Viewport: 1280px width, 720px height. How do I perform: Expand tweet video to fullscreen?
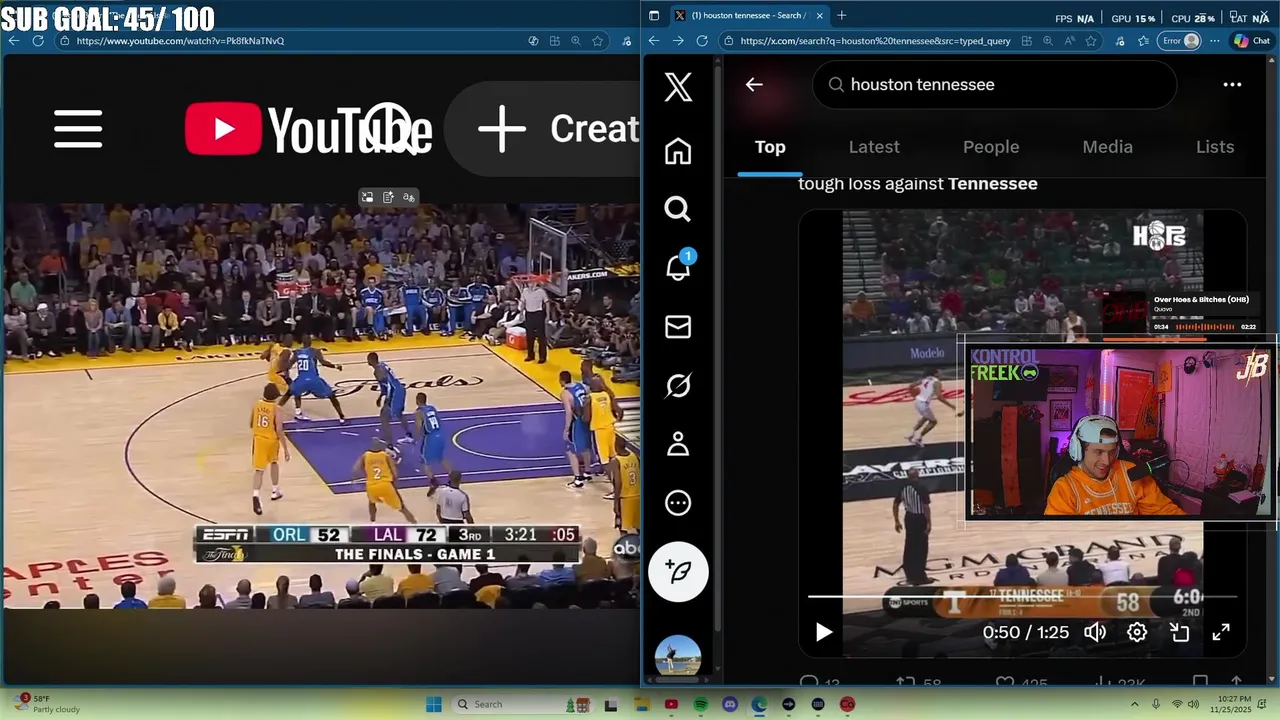tap(1221, 632)
